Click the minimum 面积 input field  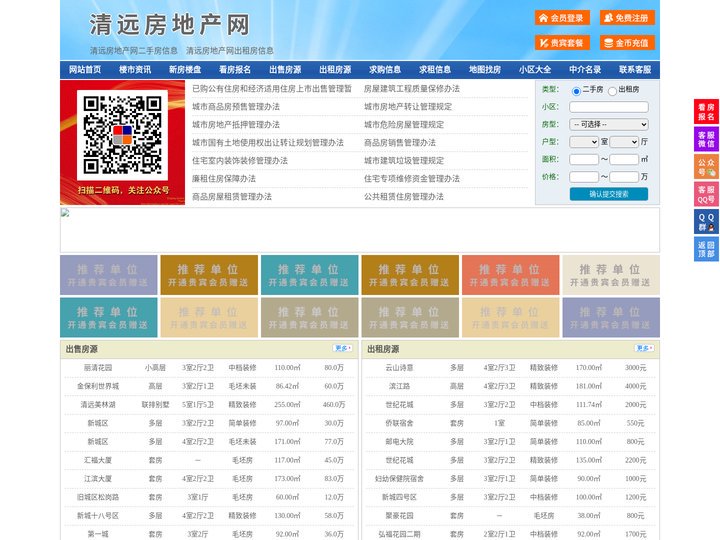[584, 159]
